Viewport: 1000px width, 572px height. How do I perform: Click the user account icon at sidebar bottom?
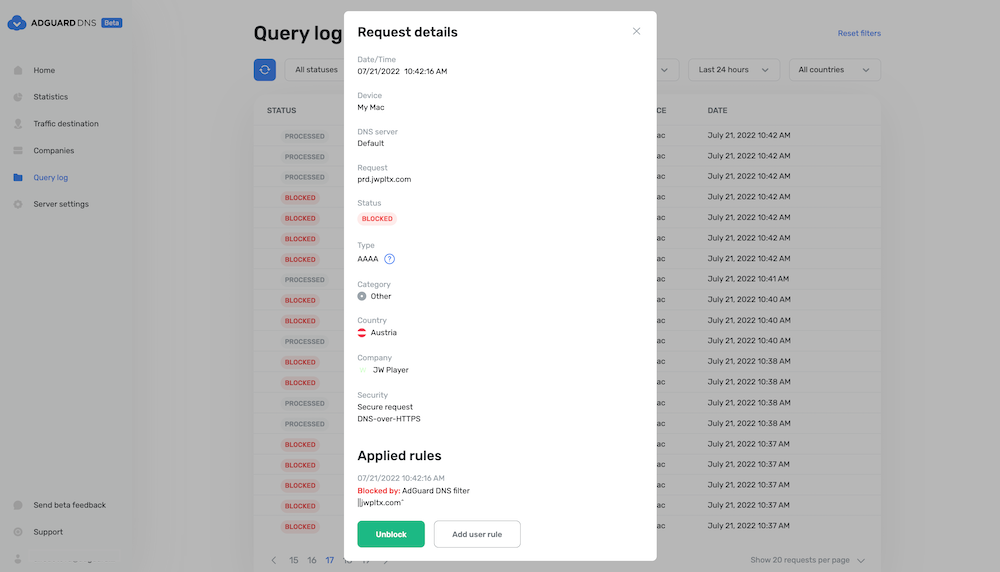click(x=18, y=559)
